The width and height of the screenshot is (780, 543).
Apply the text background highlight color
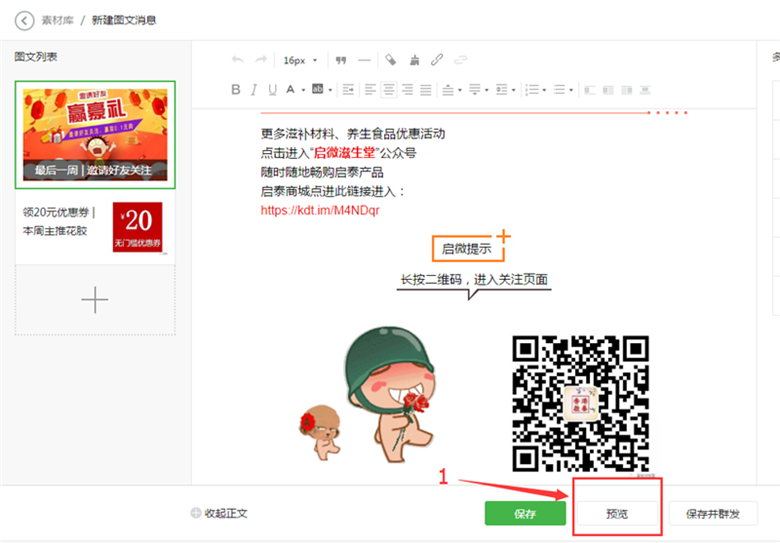[x=317, y=90]
